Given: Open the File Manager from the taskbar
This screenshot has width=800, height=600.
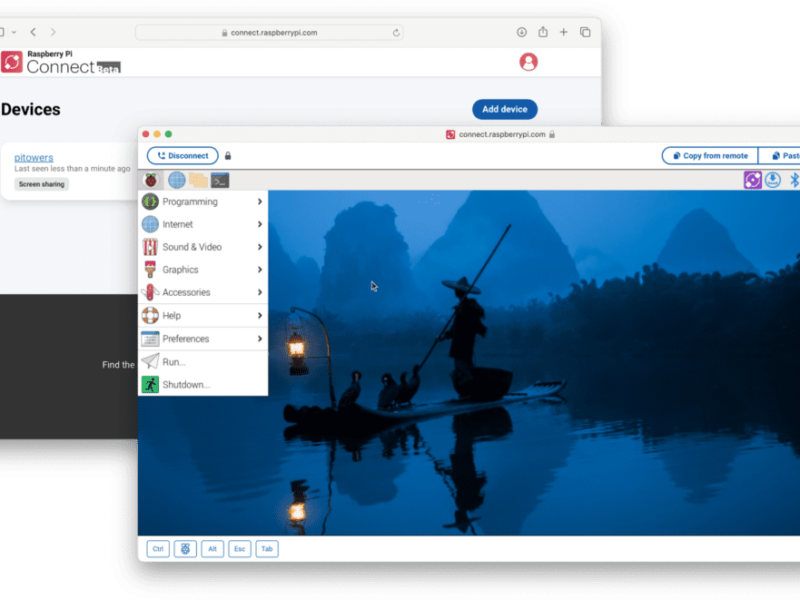Looking at the screenshot, I should [x=198, y=180].
